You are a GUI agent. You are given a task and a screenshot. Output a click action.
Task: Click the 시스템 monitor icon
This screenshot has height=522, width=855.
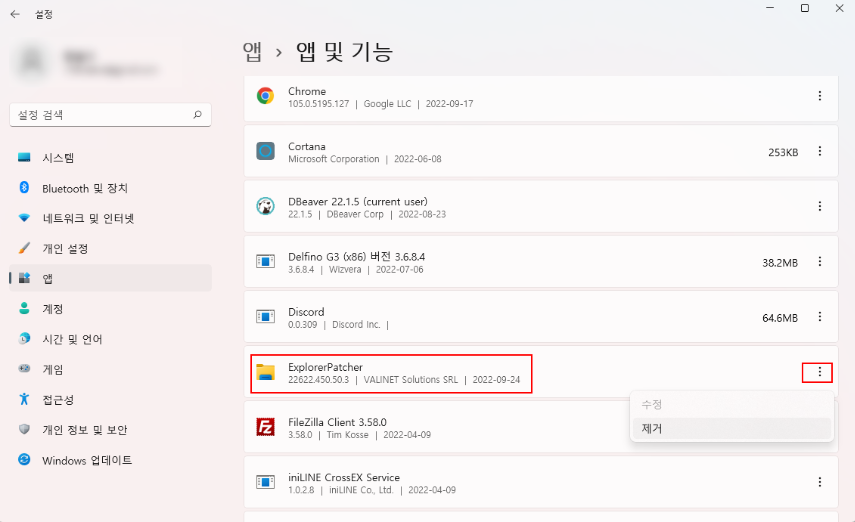point(24,158)
